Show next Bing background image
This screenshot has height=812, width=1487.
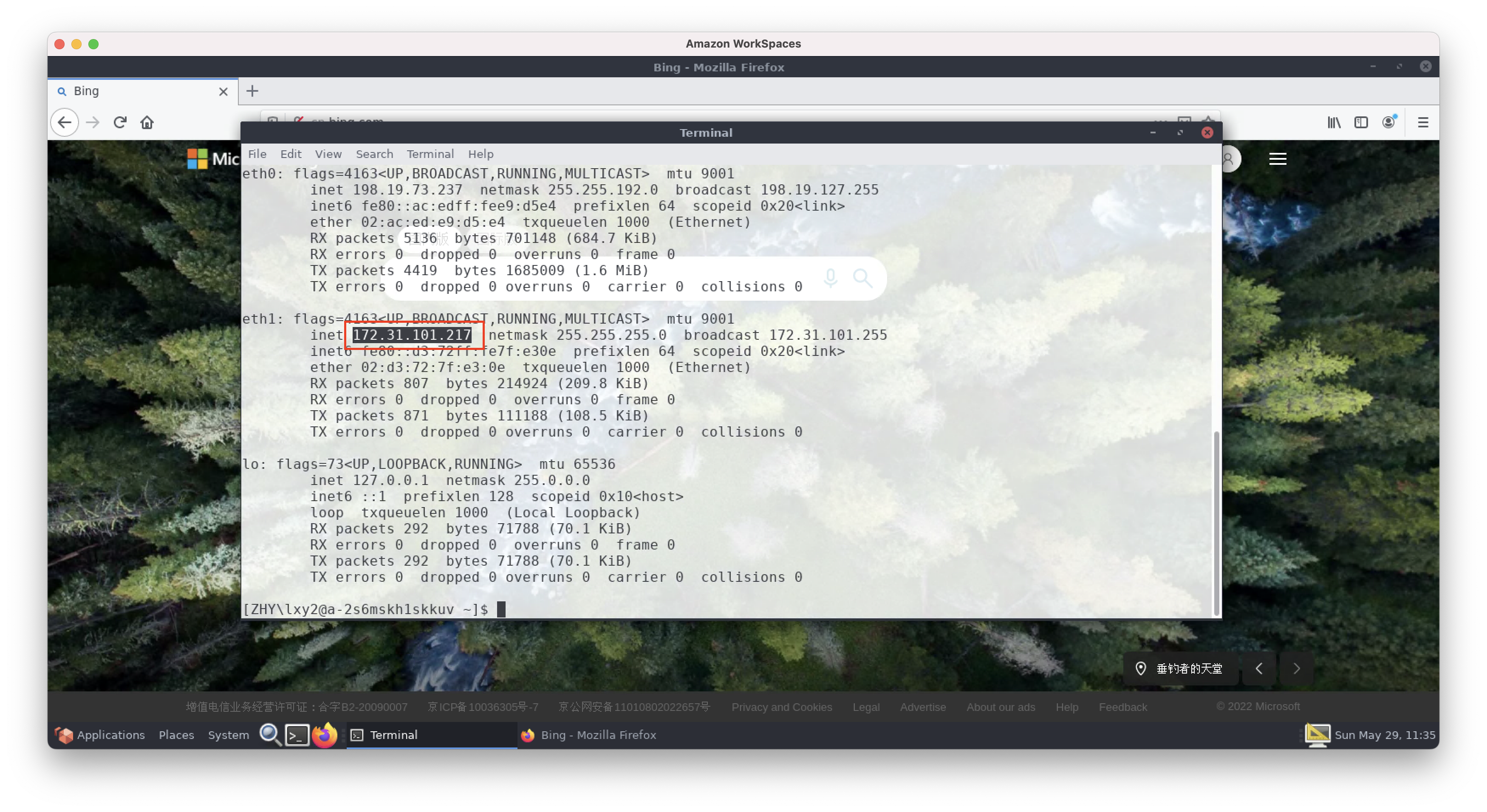(1297, 668)
